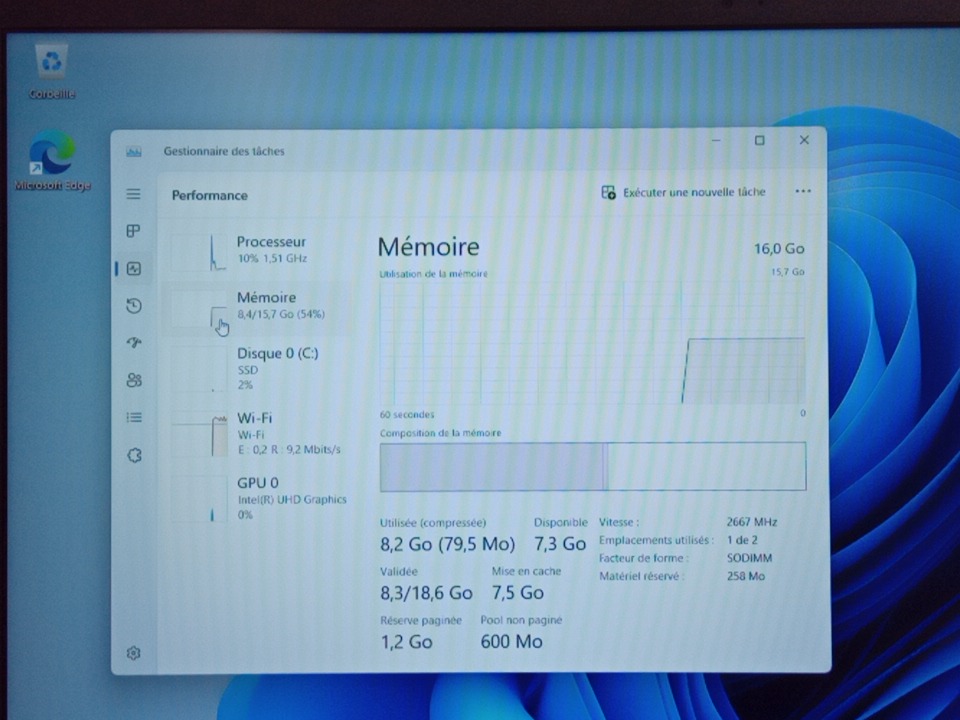Viewport: 960px width, 720px height.
Task: Click the run new task icon
Action: (x=608, y=192)
